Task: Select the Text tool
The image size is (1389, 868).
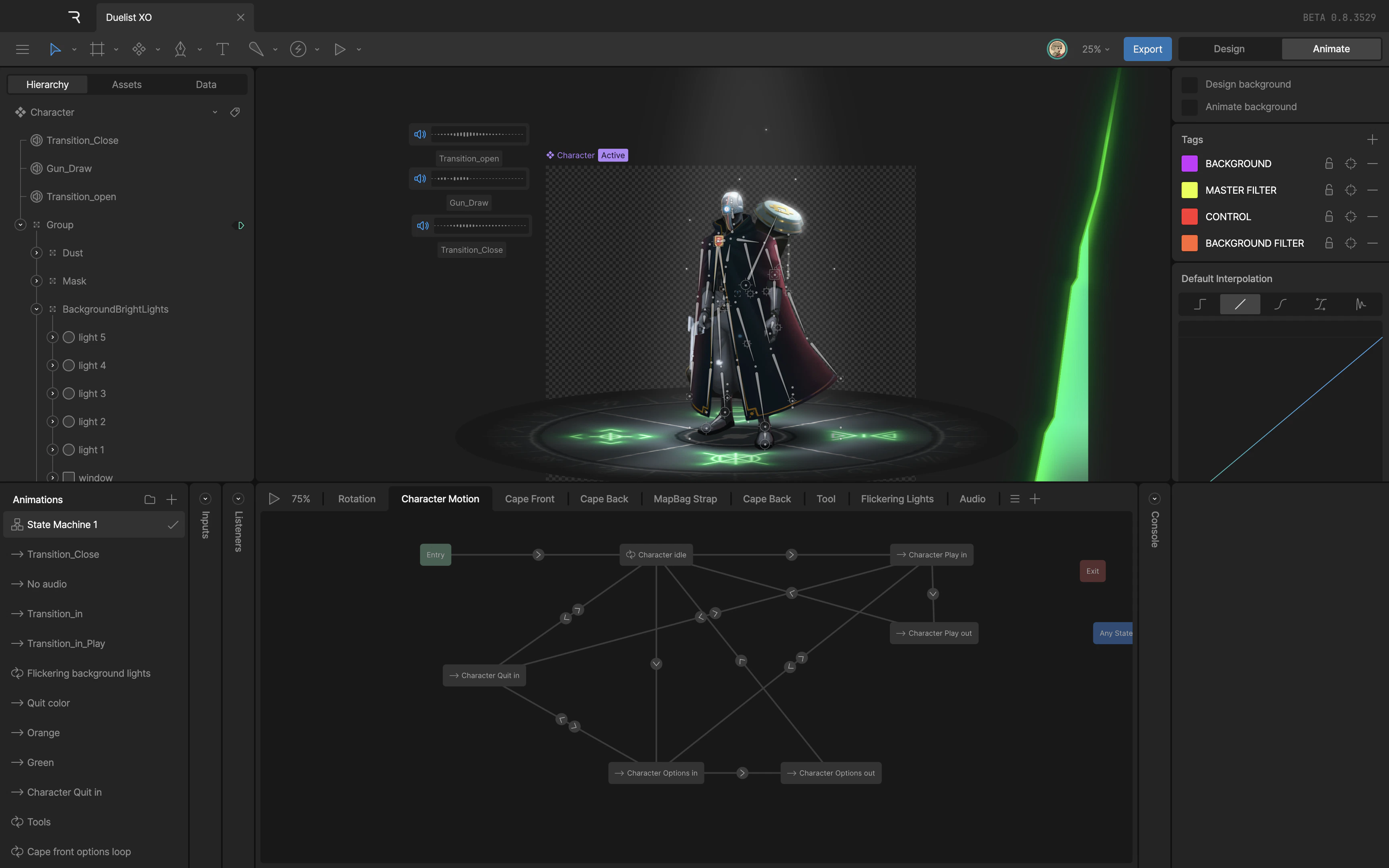Action: pos(222,49)
